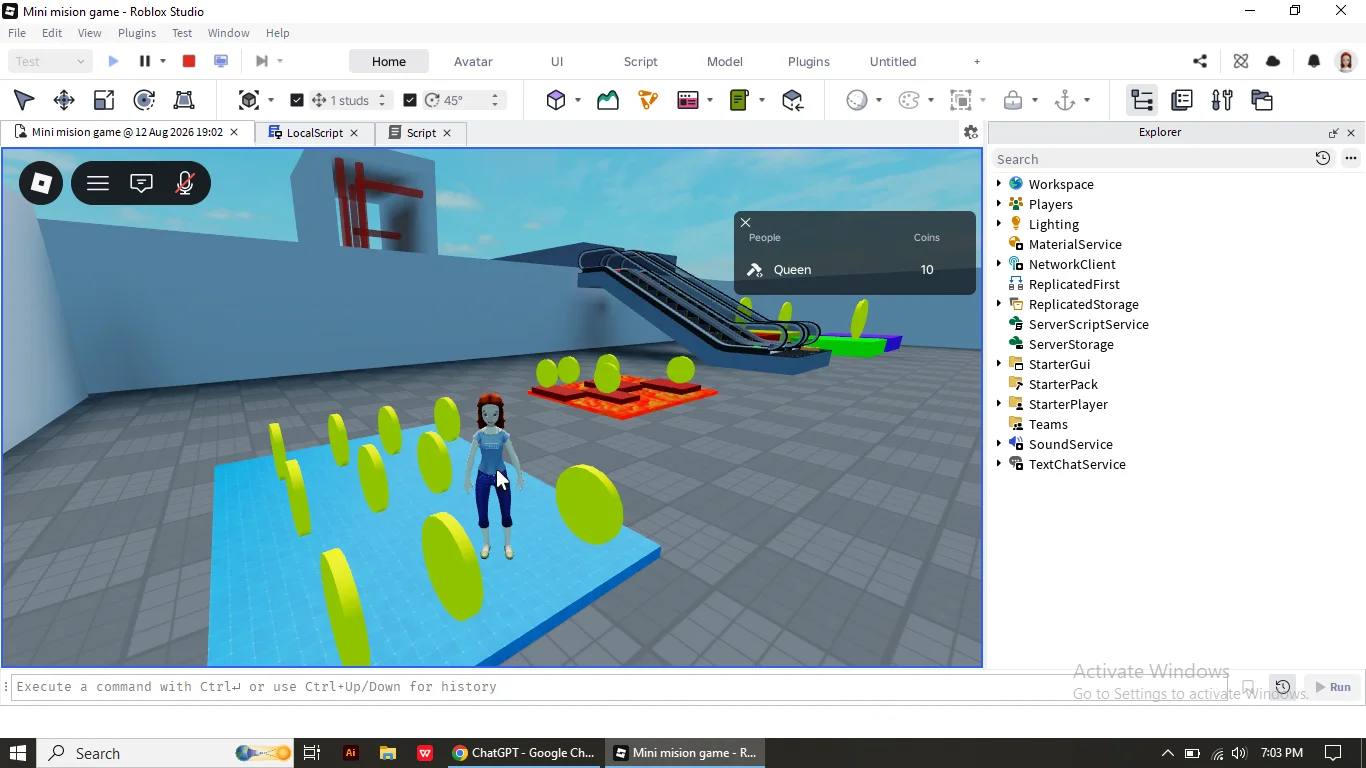Open ChatGPT Chrome window from taskbar
Screen dimensions: 1366x768
pos(523,753)
